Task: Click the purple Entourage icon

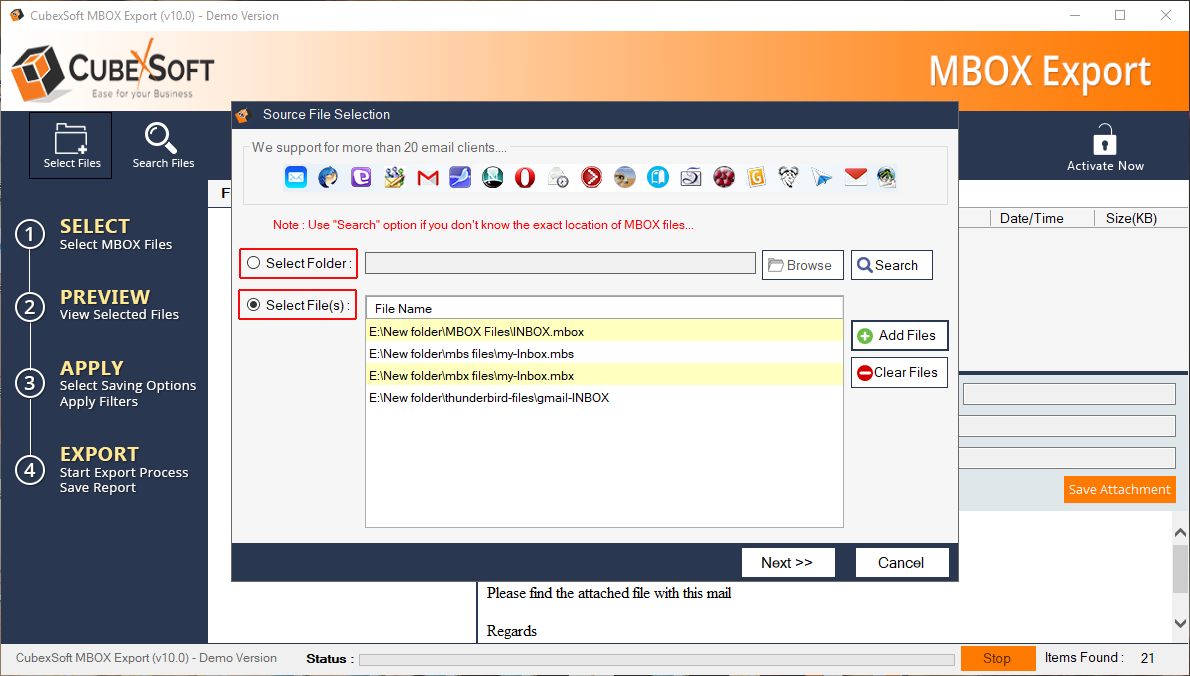Action: click(x=361, y=178)
